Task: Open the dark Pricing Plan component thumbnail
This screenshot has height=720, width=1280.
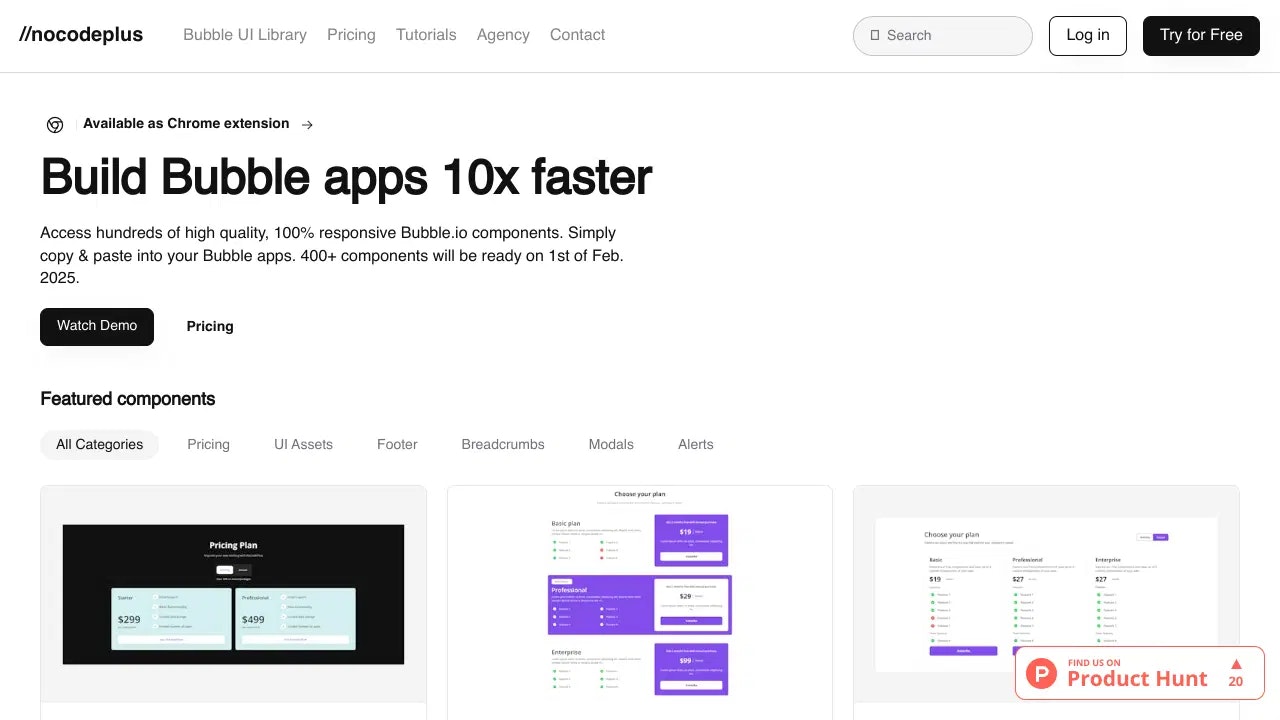Action: click(233, 594)
